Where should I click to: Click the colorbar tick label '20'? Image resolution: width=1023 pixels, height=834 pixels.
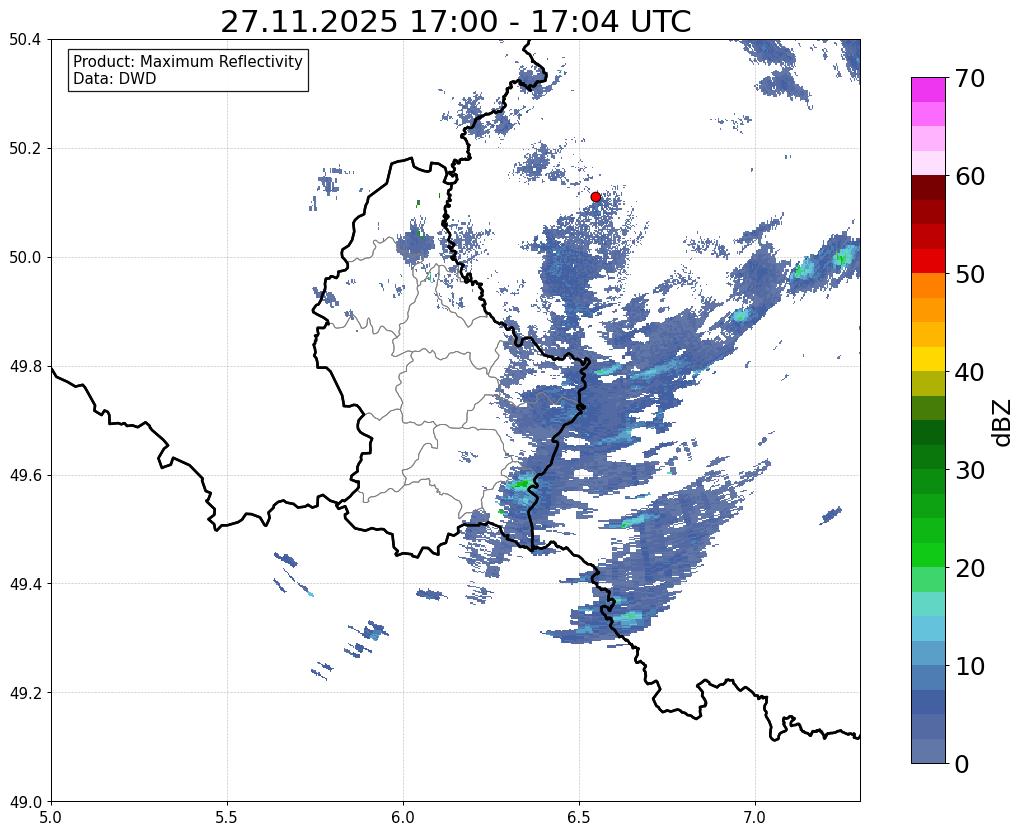tap(970, 568)
